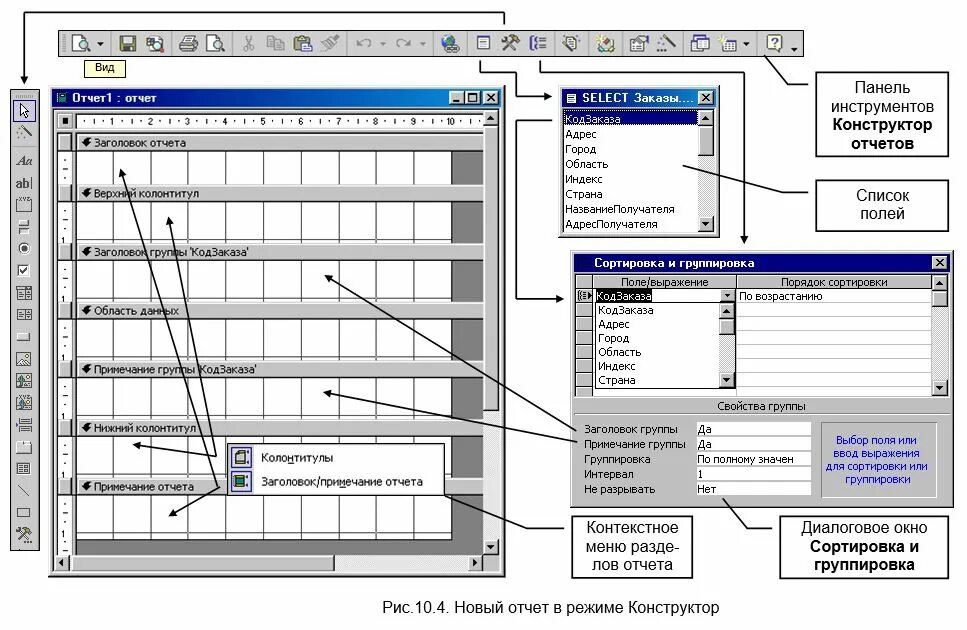
Task: Open the Поле/выражение combo box arrow
Action: (x=727, y=296)
